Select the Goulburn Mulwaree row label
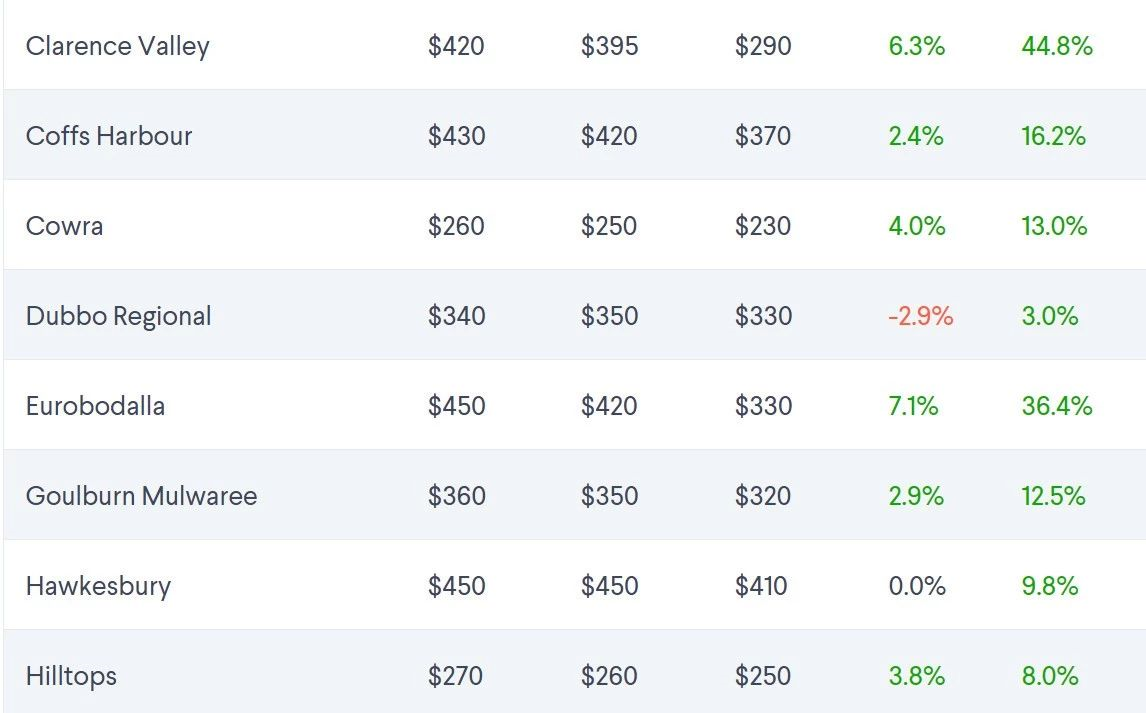This screenshot has width=1146, height=713. coord(141,496)
